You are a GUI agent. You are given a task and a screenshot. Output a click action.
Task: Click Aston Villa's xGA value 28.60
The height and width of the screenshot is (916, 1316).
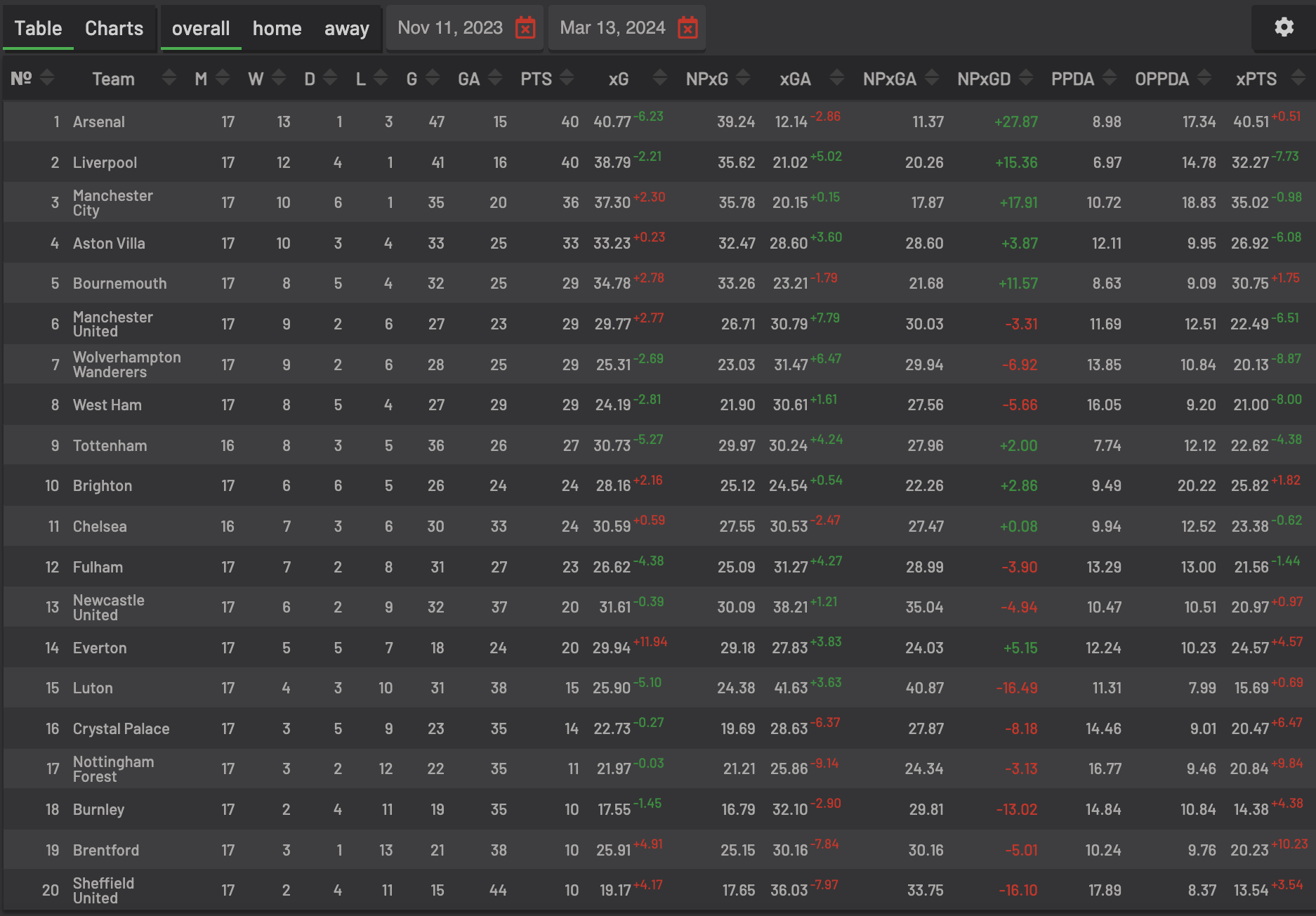pos(789,243)
